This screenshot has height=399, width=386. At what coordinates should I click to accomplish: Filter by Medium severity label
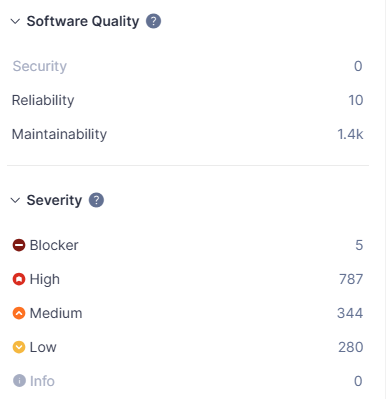pyautogui.click(x=56, y=313)
